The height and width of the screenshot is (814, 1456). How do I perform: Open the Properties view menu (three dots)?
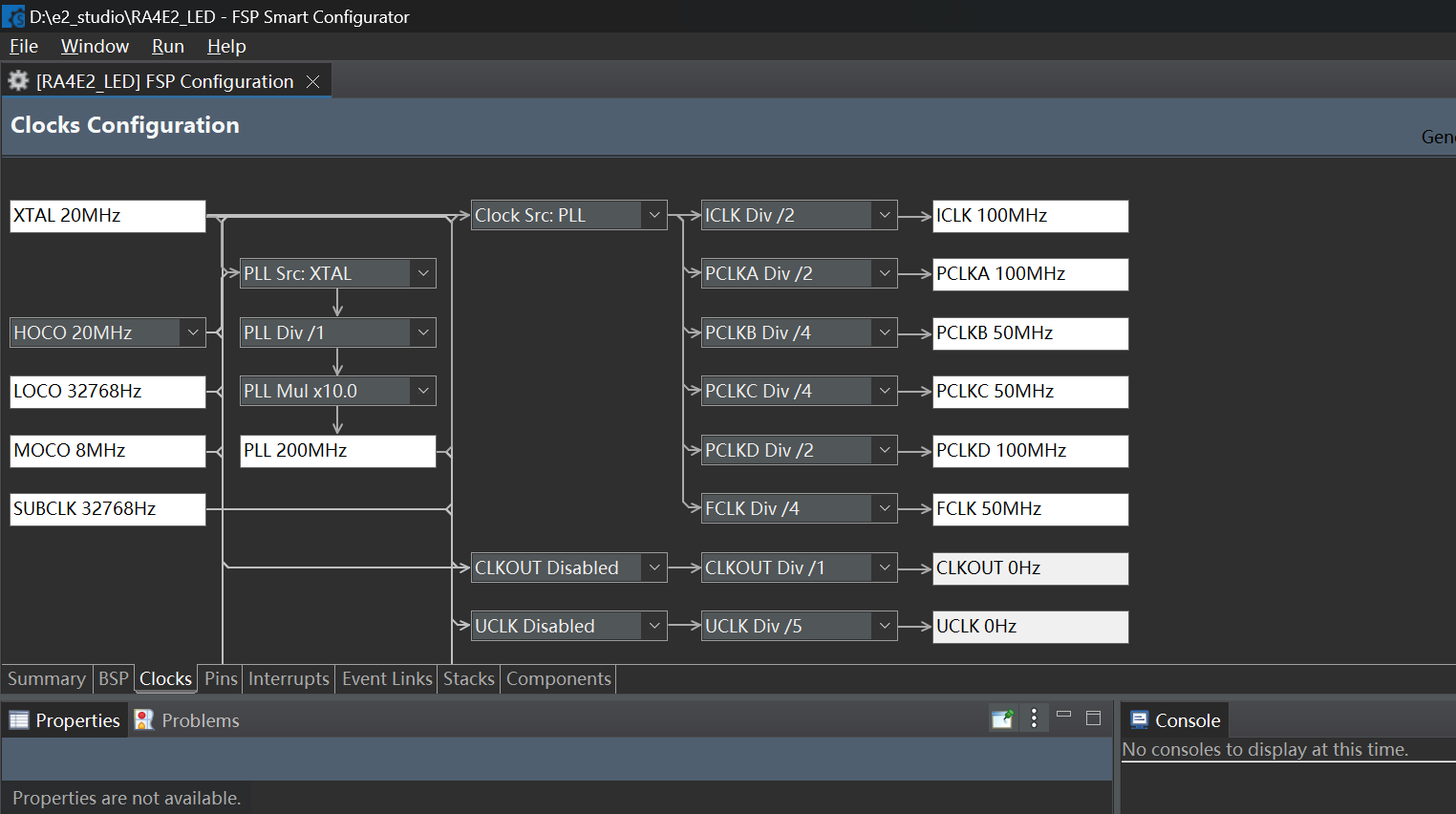point(1034,718)
